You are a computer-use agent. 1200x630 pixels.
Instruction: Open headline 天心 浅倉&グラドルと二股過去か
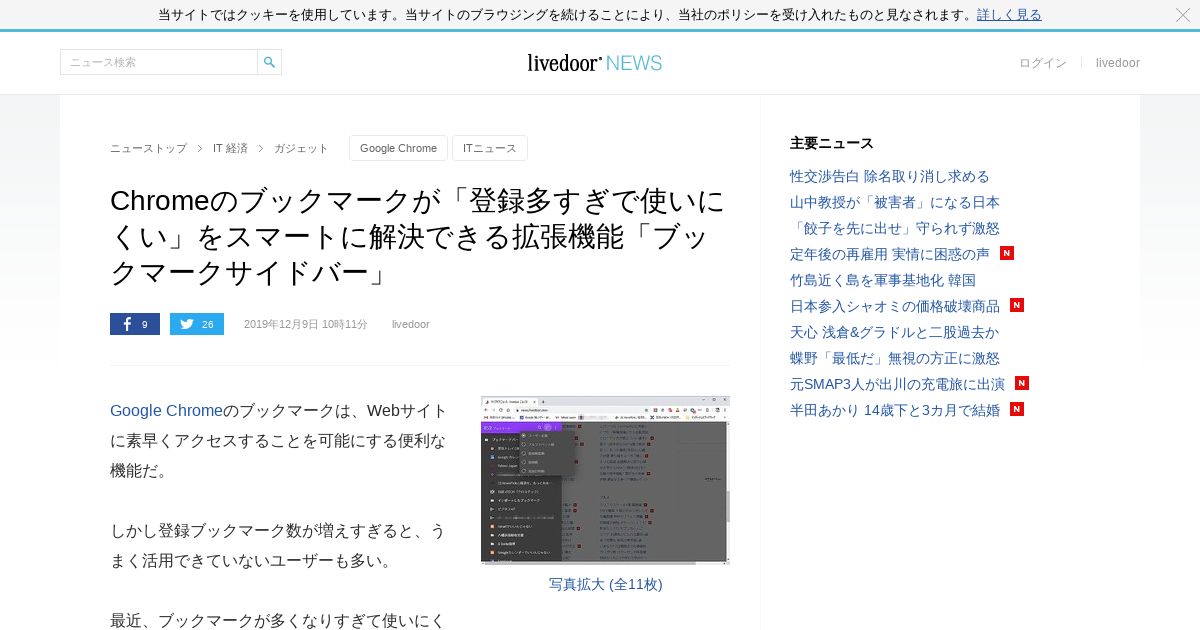coord(894,332)
